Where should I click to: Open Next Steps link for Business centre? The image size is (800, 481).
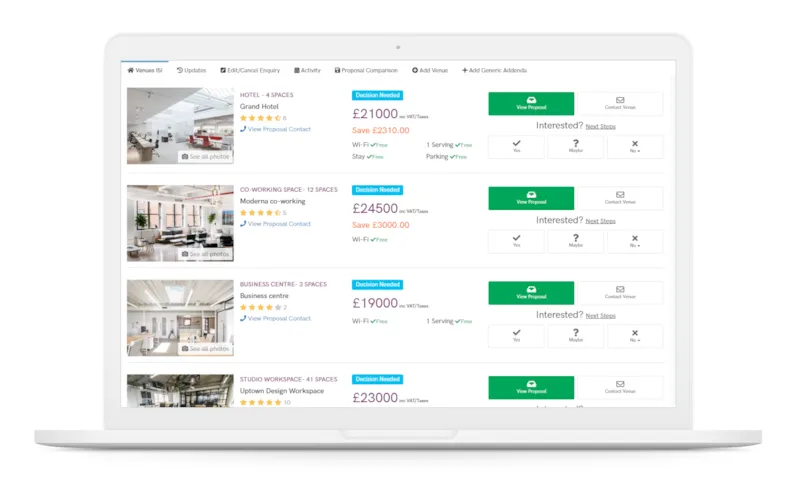pyautogui.click(x=601, y=316)
